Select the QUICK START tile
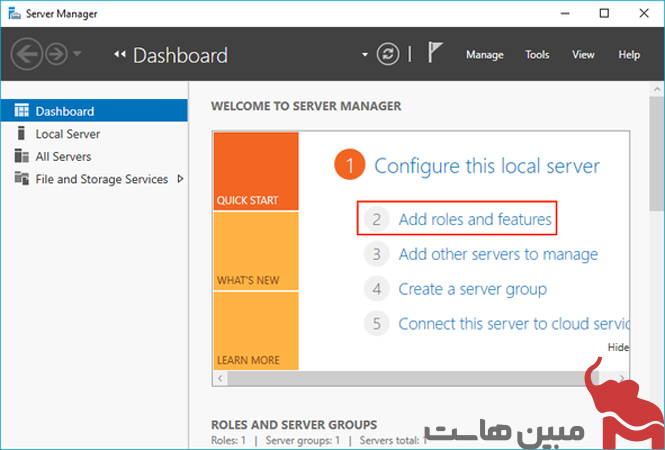This screenshot has height=450, width=665. [x=256, y=171]
